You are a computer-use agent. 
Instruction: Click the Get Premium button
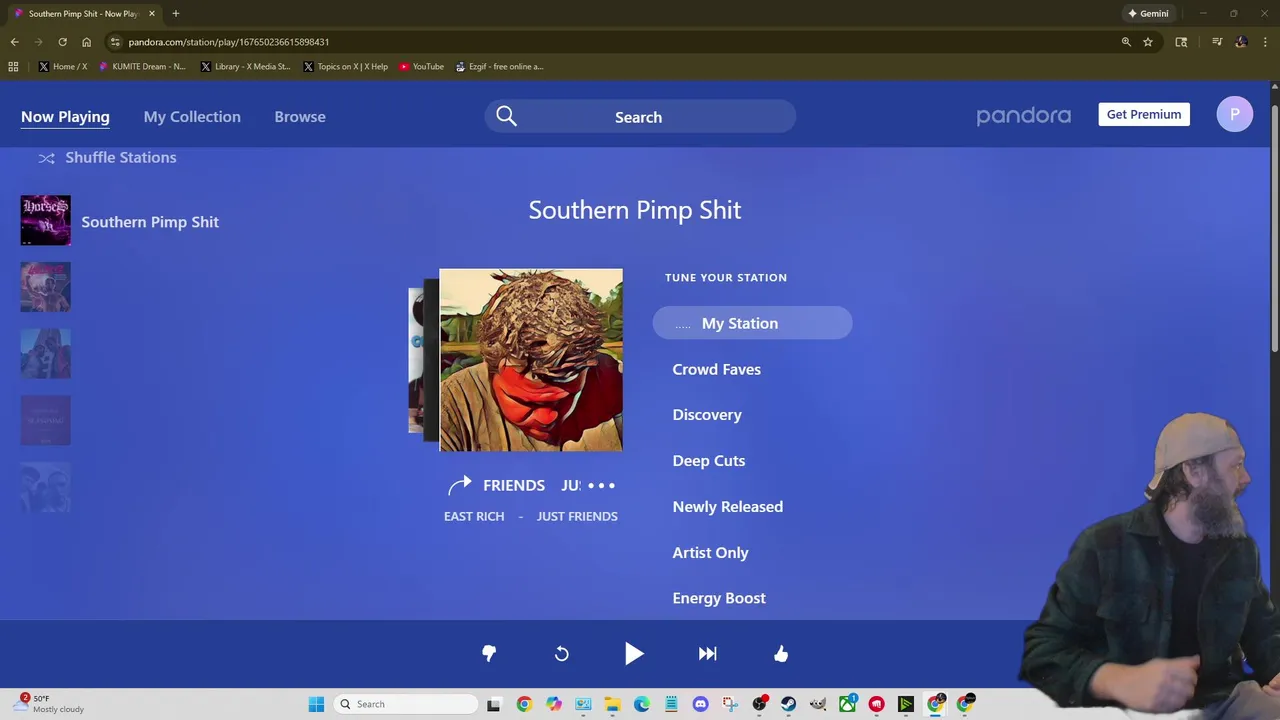click(x=1144, y=114)
